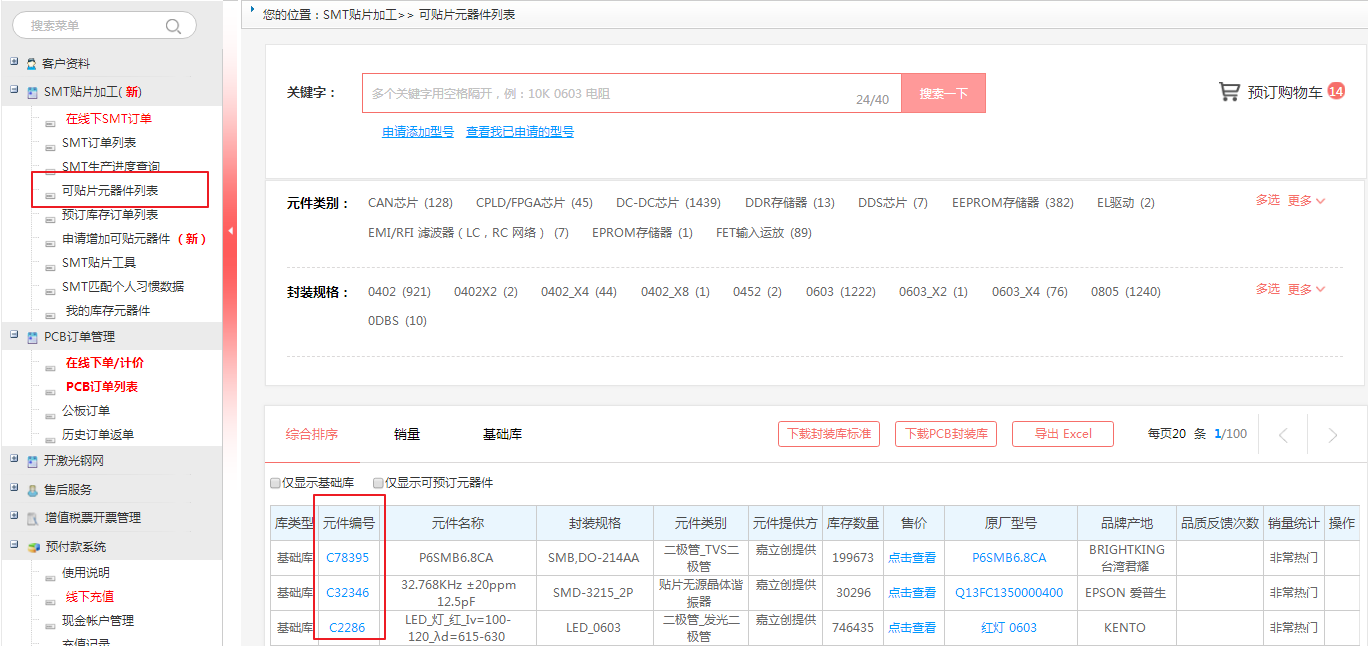The width and height of the screenshot is (1368, 646).
Task: Click the 售后服务 icon in the sidebar
Action: [x=32, y=490]
